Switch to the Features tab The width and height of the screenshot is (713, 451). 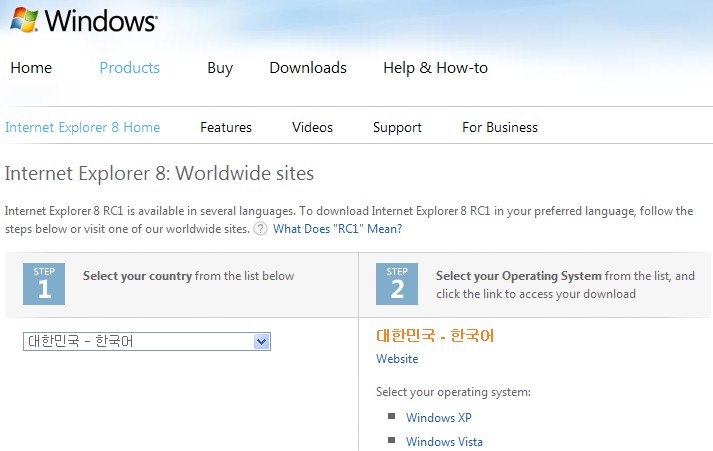226,127
